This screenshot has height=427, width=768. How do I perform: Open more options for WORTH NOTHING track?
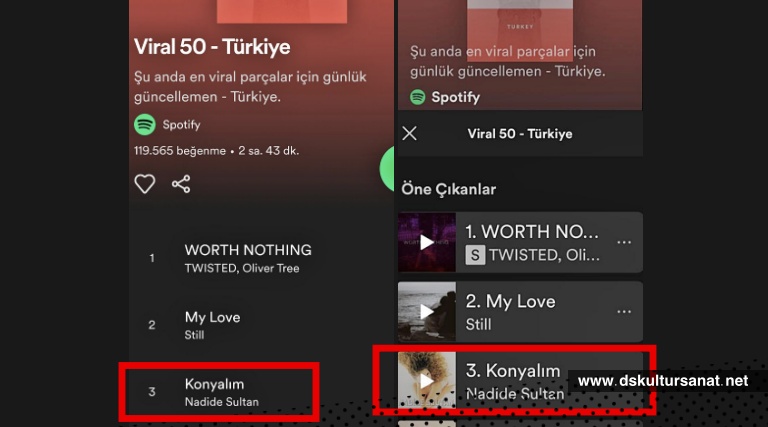(624, 242)
